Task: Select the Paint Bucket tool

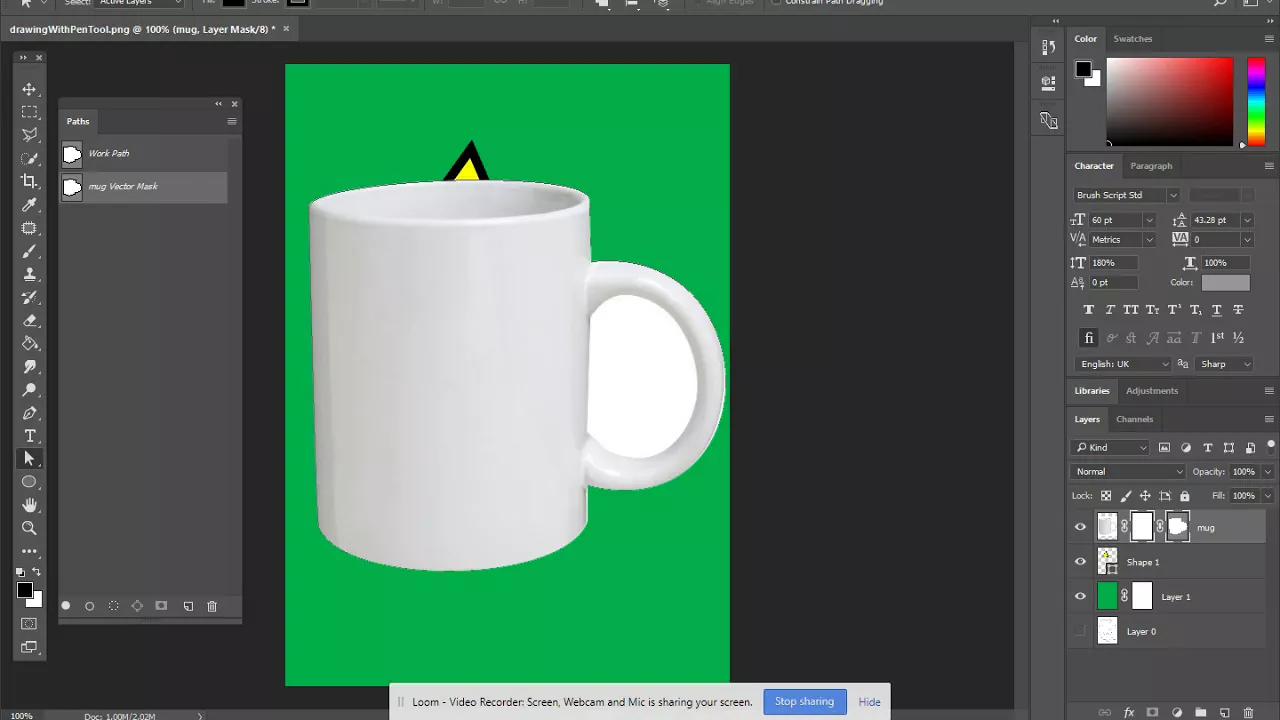Action: tap(29, 344)
